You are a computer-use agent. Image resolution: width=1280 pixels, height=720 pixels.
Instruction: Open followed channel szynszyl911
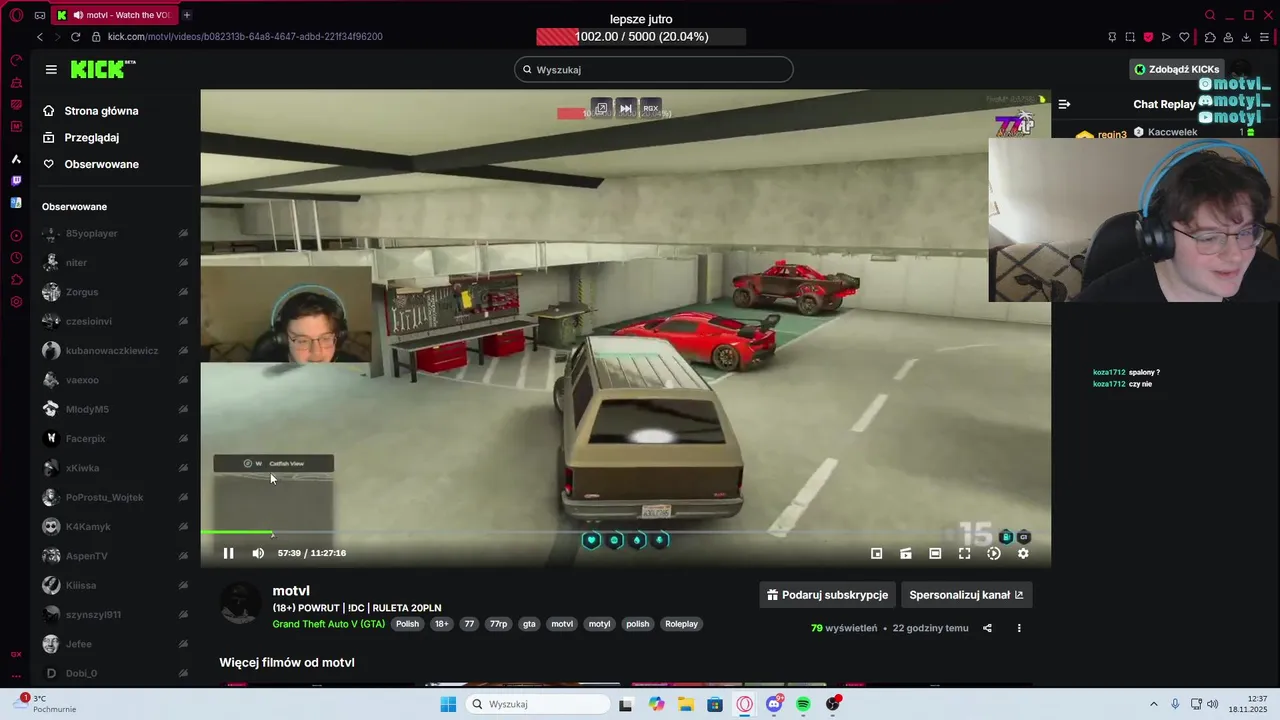coord(115,614)
